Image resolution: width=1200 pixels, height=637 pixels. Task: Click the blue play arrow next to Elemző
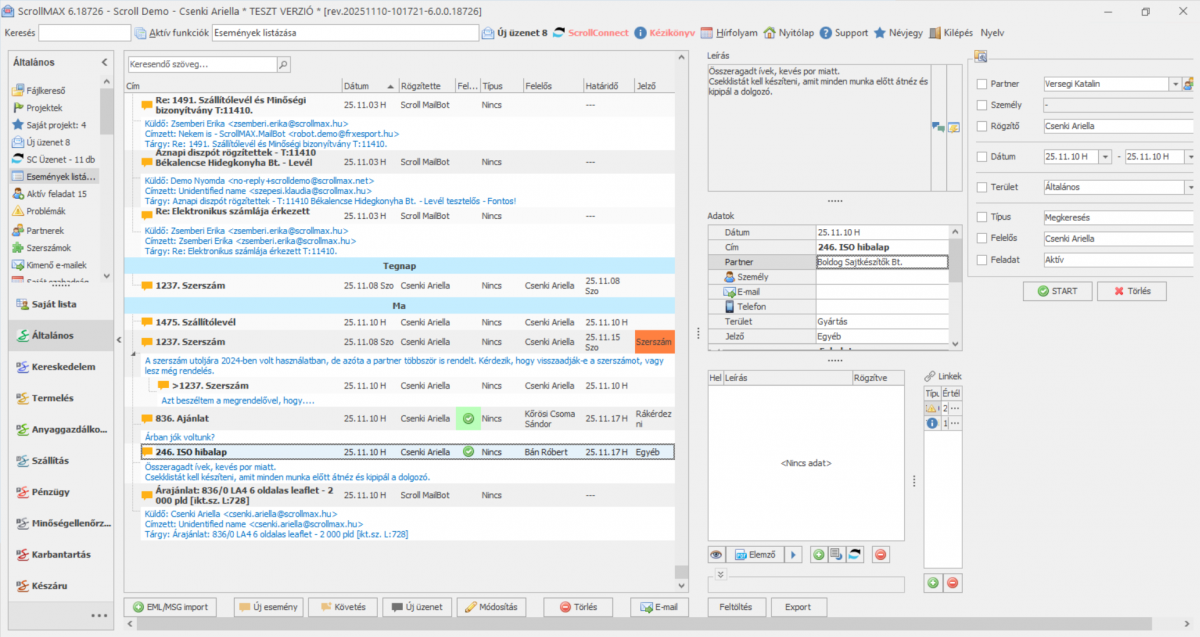coord(794,554)
